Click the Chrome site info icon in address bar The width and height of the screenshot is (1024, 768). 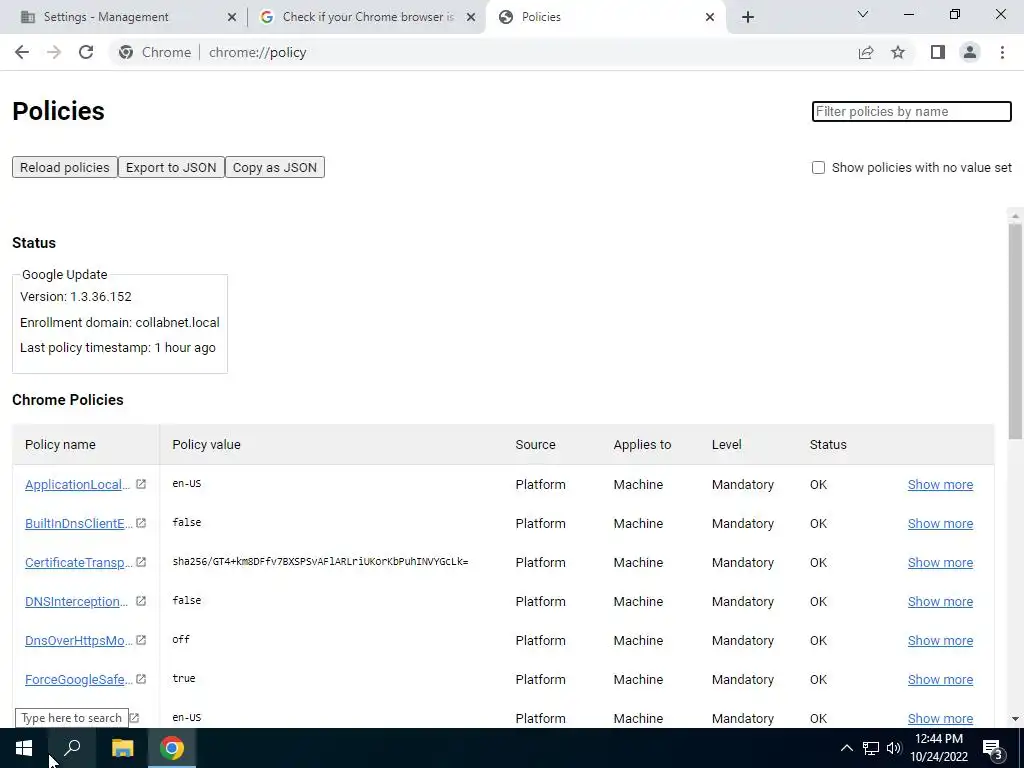(x=126, y=52)
